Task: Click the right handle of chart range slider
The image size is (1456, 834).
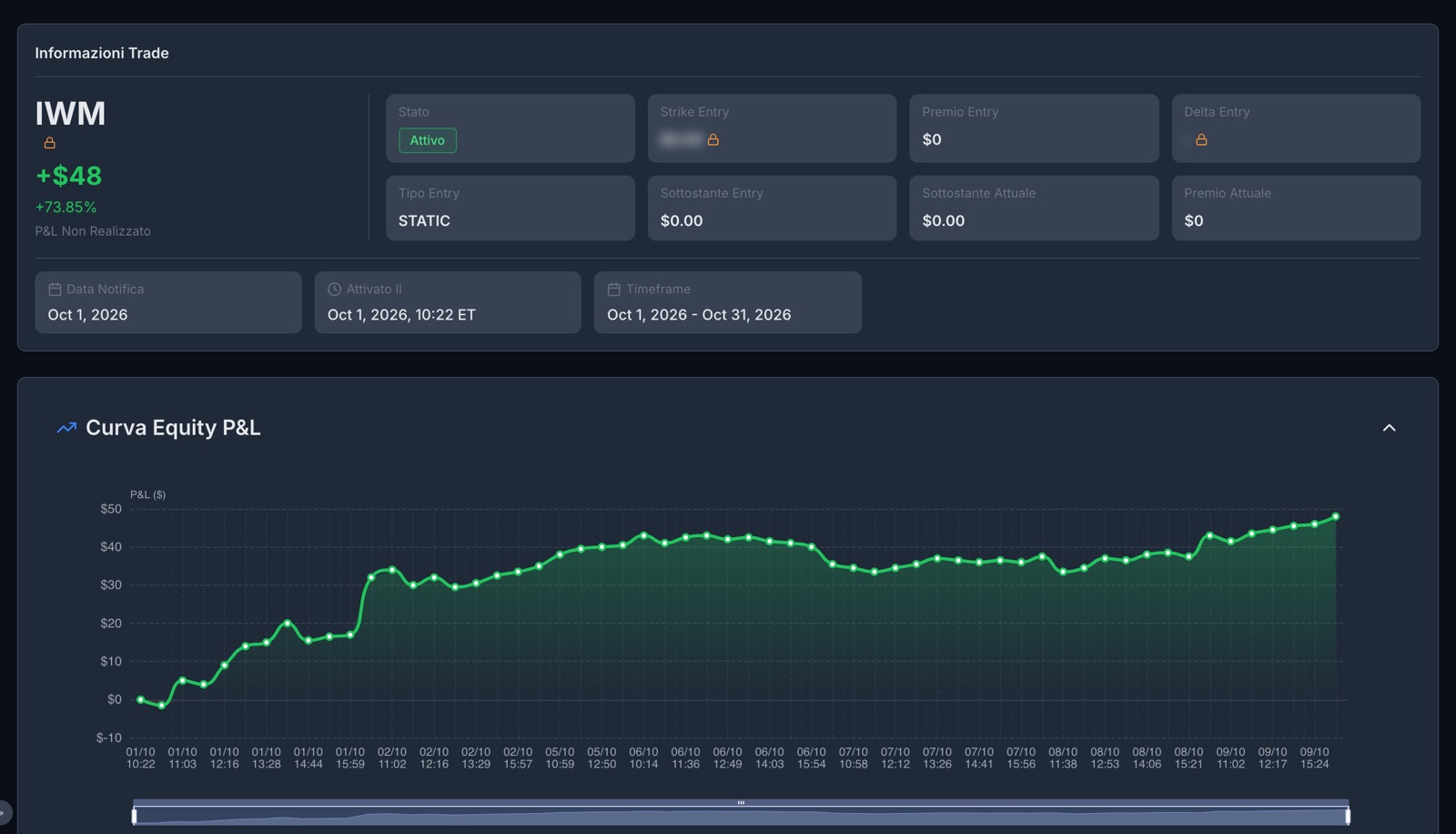Action: [1348, 816]
